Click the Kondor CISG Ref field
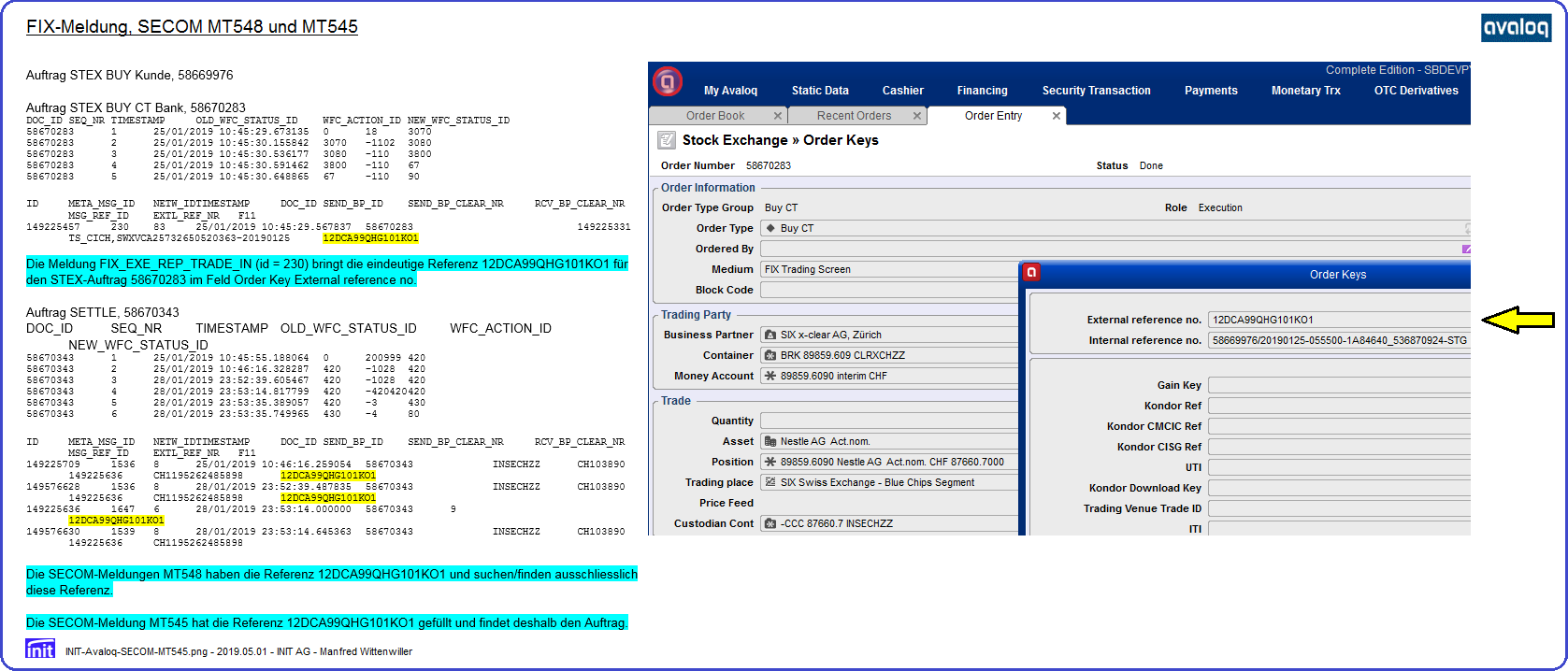 pos(1339,447)
